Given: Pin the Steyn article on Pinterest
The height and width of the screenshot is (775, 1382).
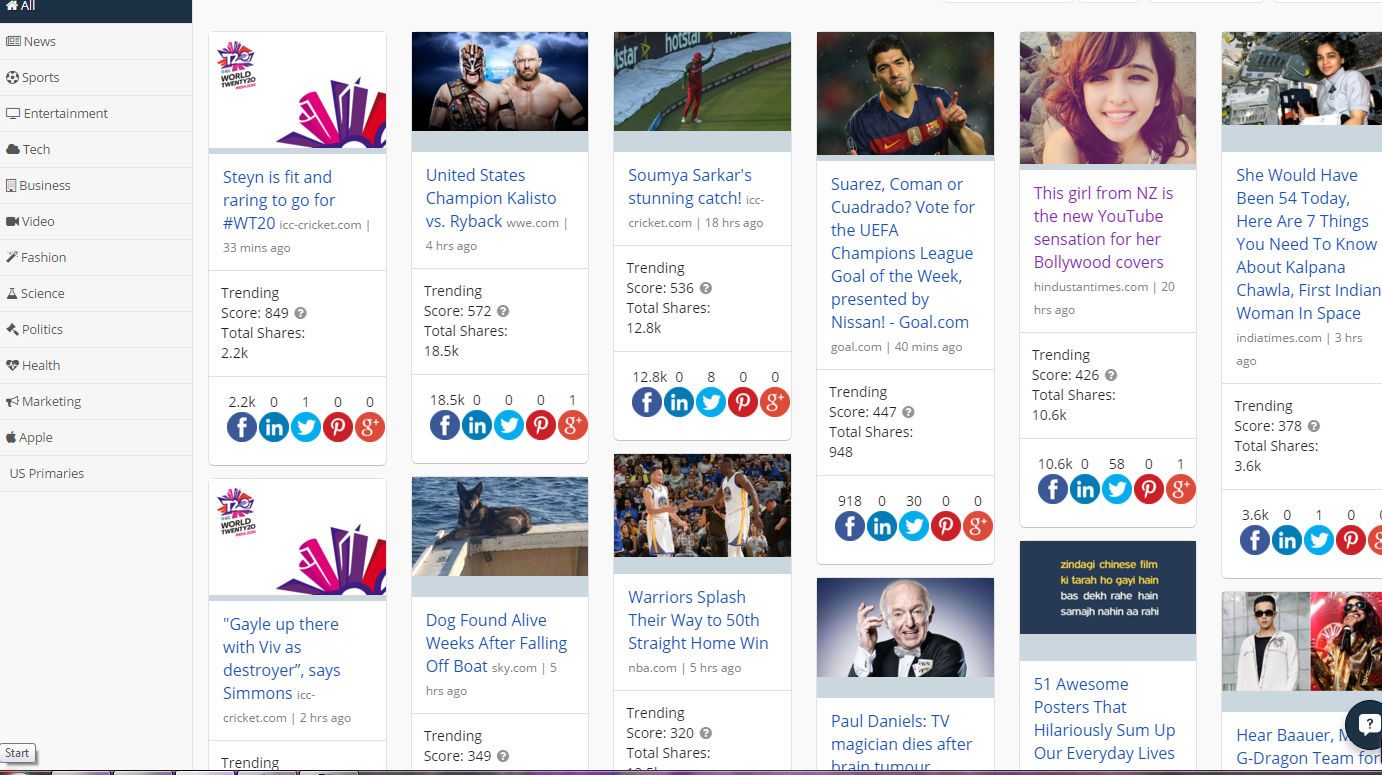Looking at the screenshot, I should click(x=338, y=427).
